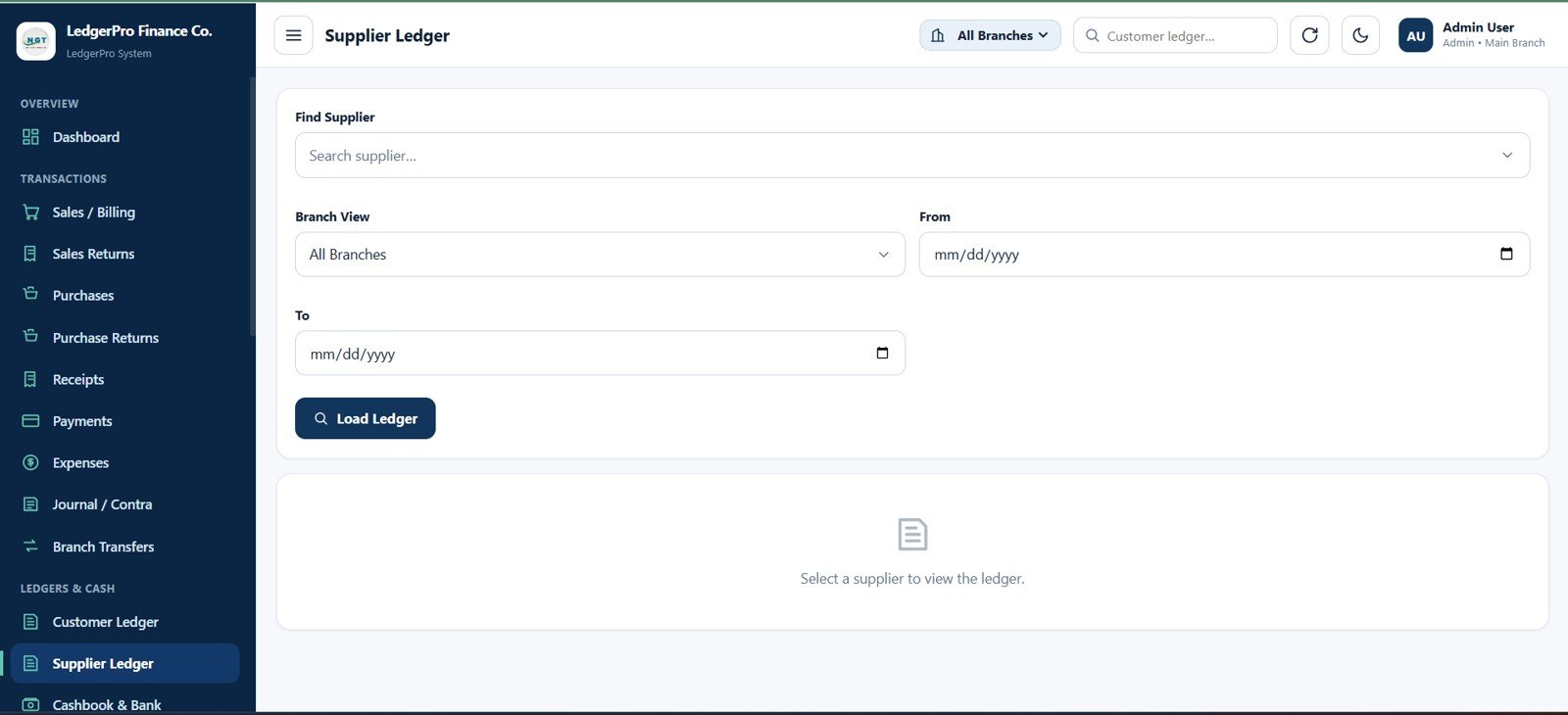
Task: Click the Receipts document icon
Action: 30,379
